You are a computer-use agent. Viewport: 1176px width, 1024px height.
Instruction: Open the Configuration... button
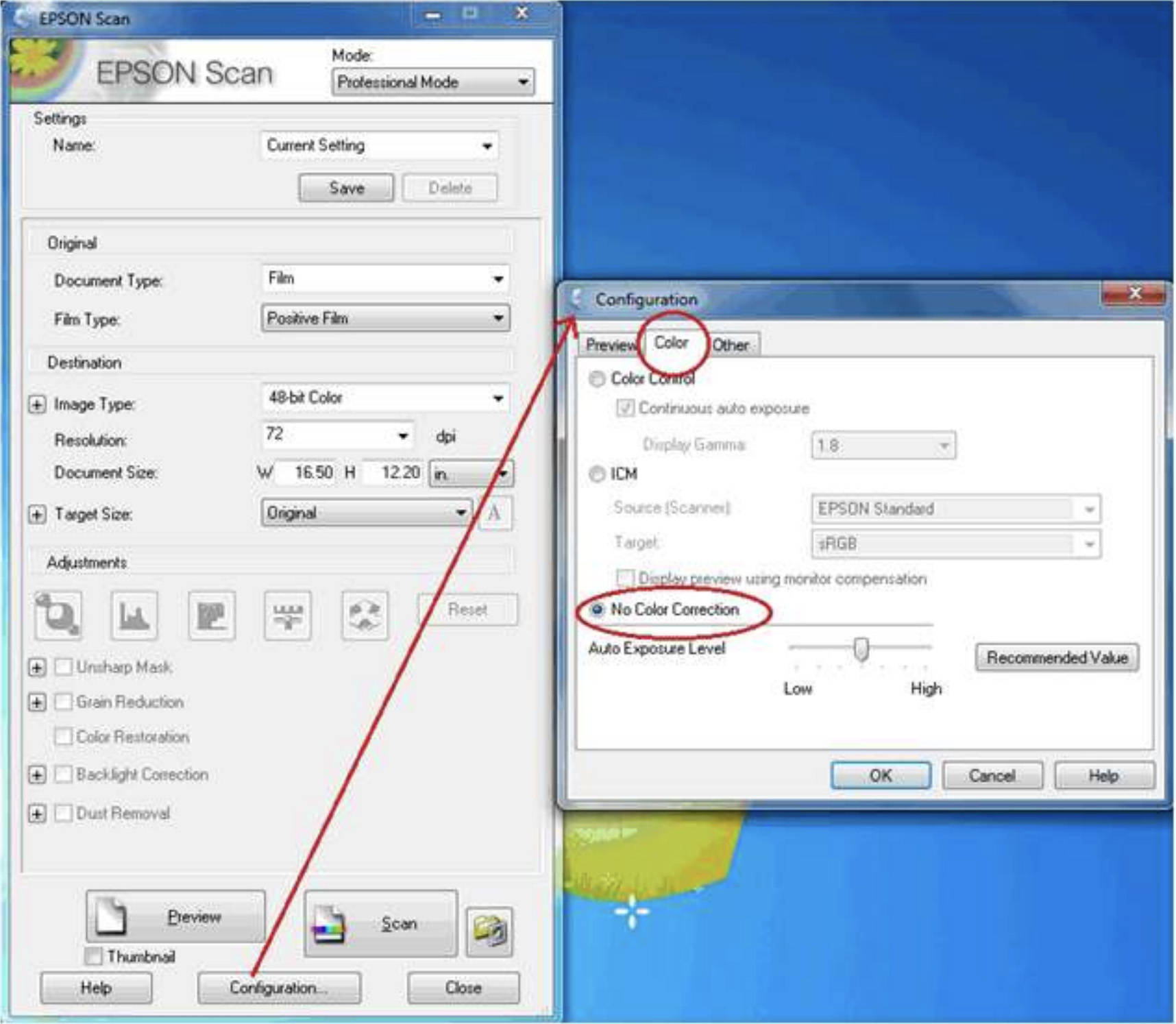click(x=279, y=988)
